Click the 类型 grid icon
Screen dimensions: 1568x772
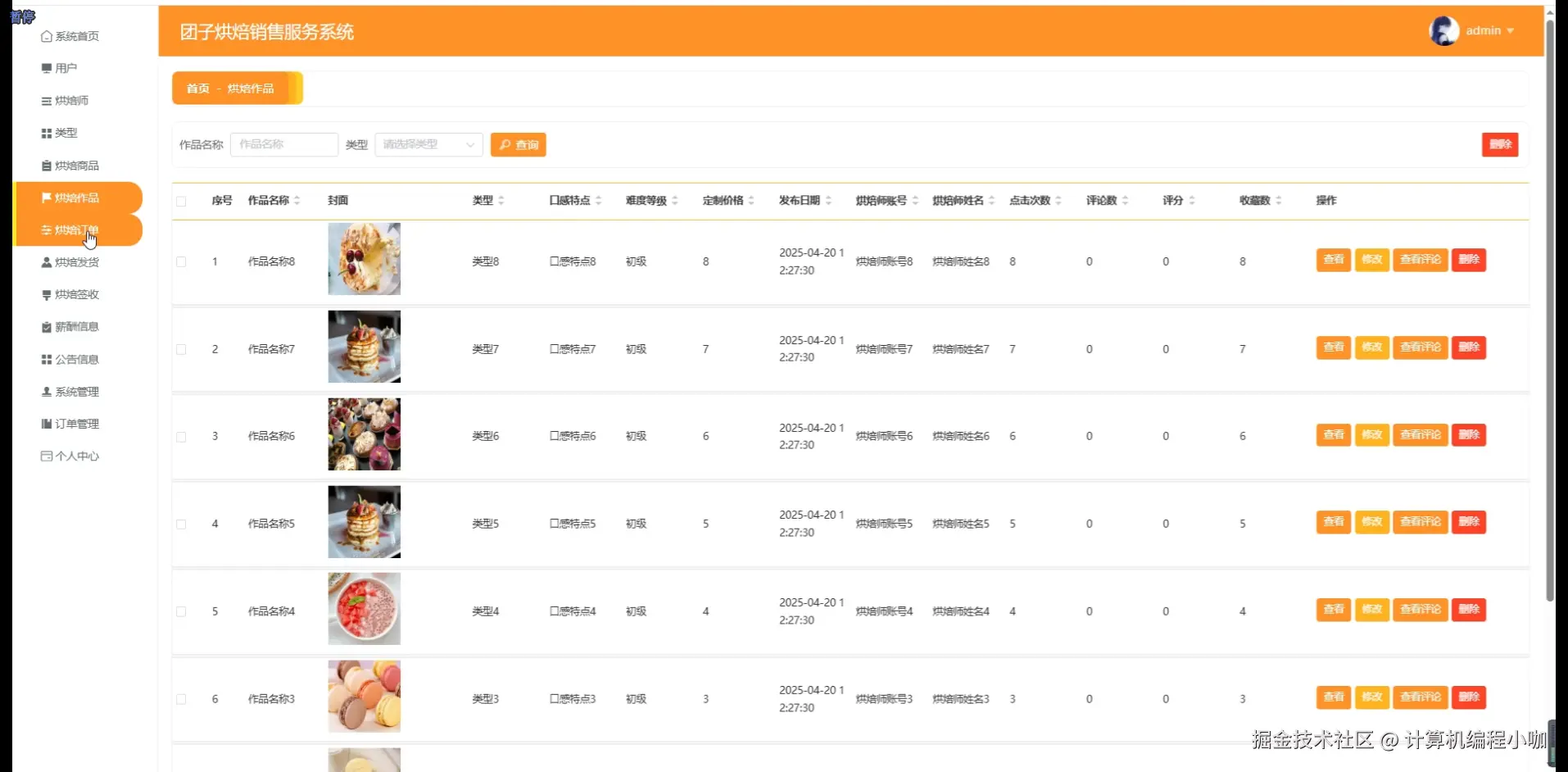[x=47, y=133]
